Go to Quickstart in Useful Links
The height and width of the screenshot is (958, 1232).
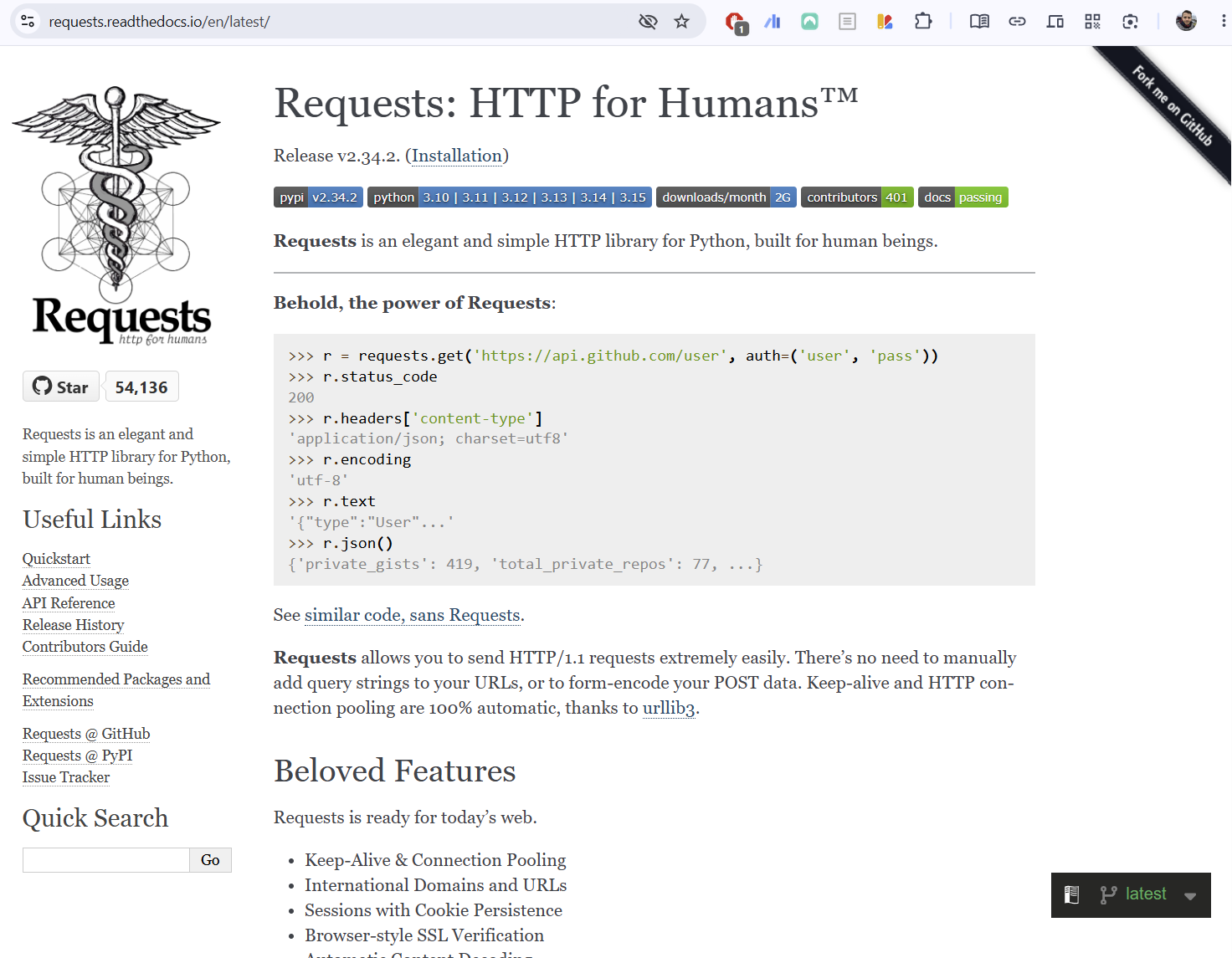(x=56, y=559)
